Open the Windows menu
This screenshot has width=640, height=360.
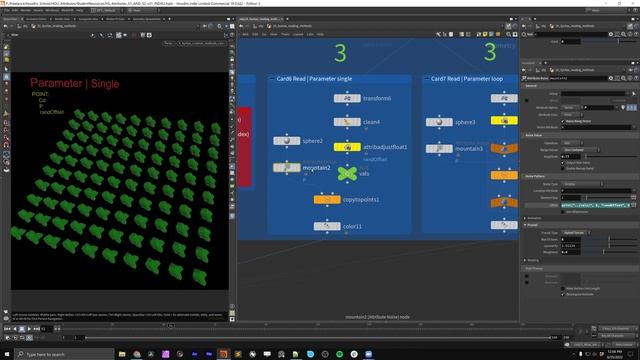pos(52,10)
